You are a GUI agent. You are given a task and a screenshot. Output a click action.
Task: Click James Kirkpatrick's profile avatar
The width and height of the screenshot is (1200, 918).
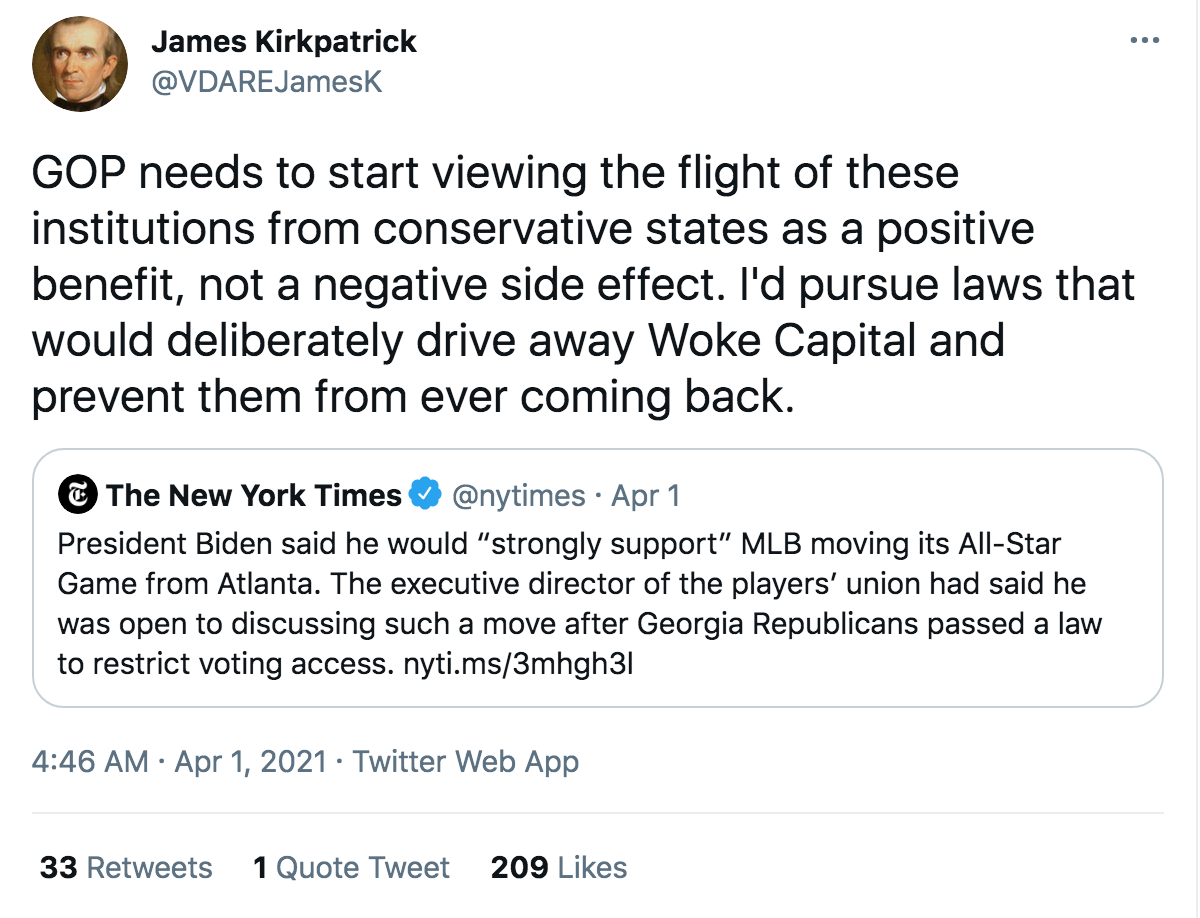click(80, 63)
